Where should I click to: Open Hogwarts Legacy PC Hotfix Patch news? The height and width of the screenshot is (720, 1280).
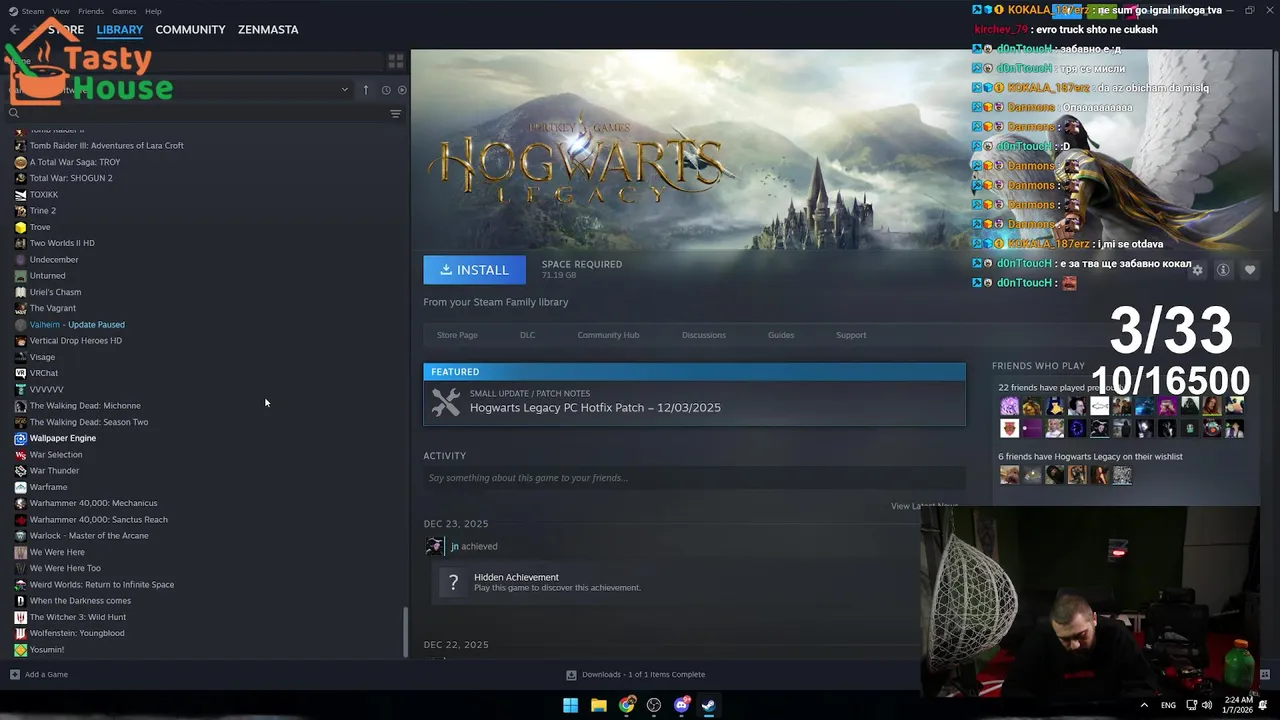[x=595, y=408]
